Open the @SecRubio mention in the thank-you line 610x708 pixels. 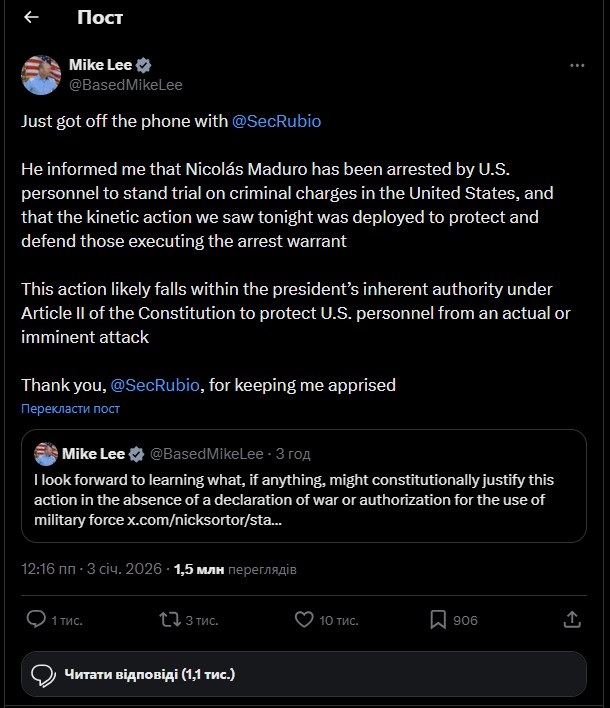(155, 385)
